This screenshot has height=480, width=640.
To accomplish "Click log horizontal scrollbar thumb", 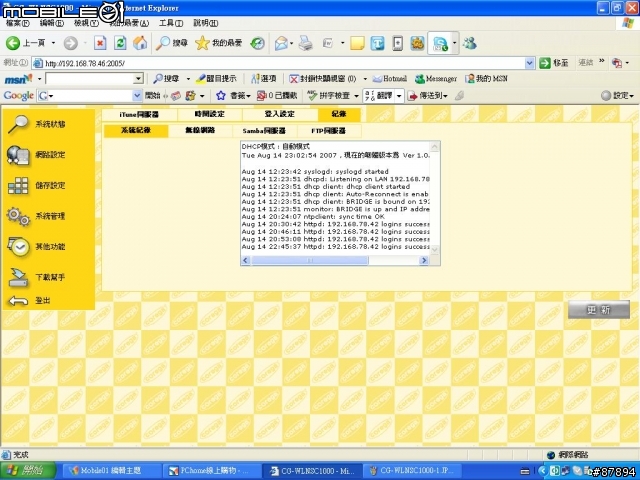I will [x=310, y=260].
